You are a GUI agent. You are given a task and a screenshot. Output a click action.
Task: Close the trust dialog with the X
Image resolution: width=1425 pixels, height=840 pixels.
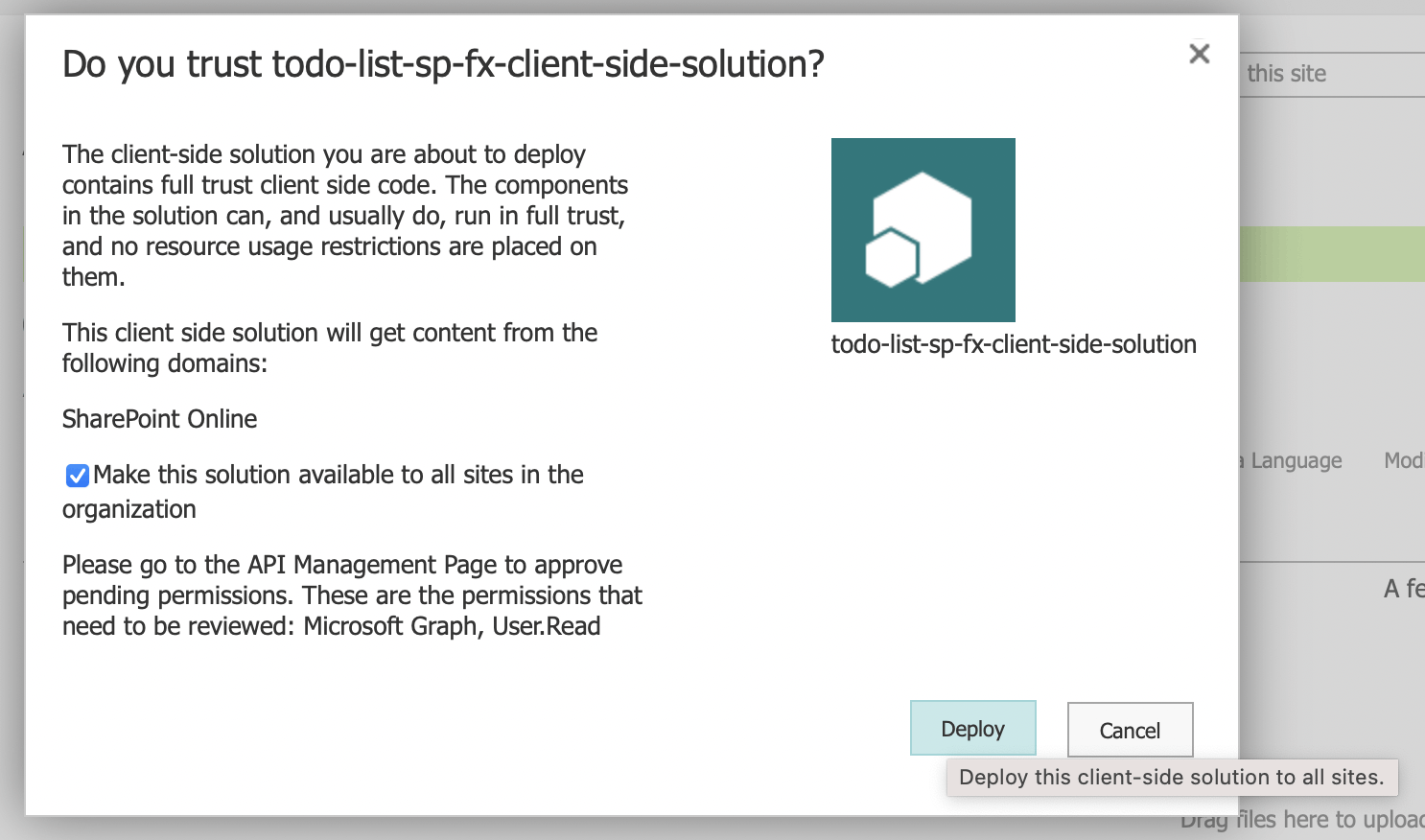1199,54
